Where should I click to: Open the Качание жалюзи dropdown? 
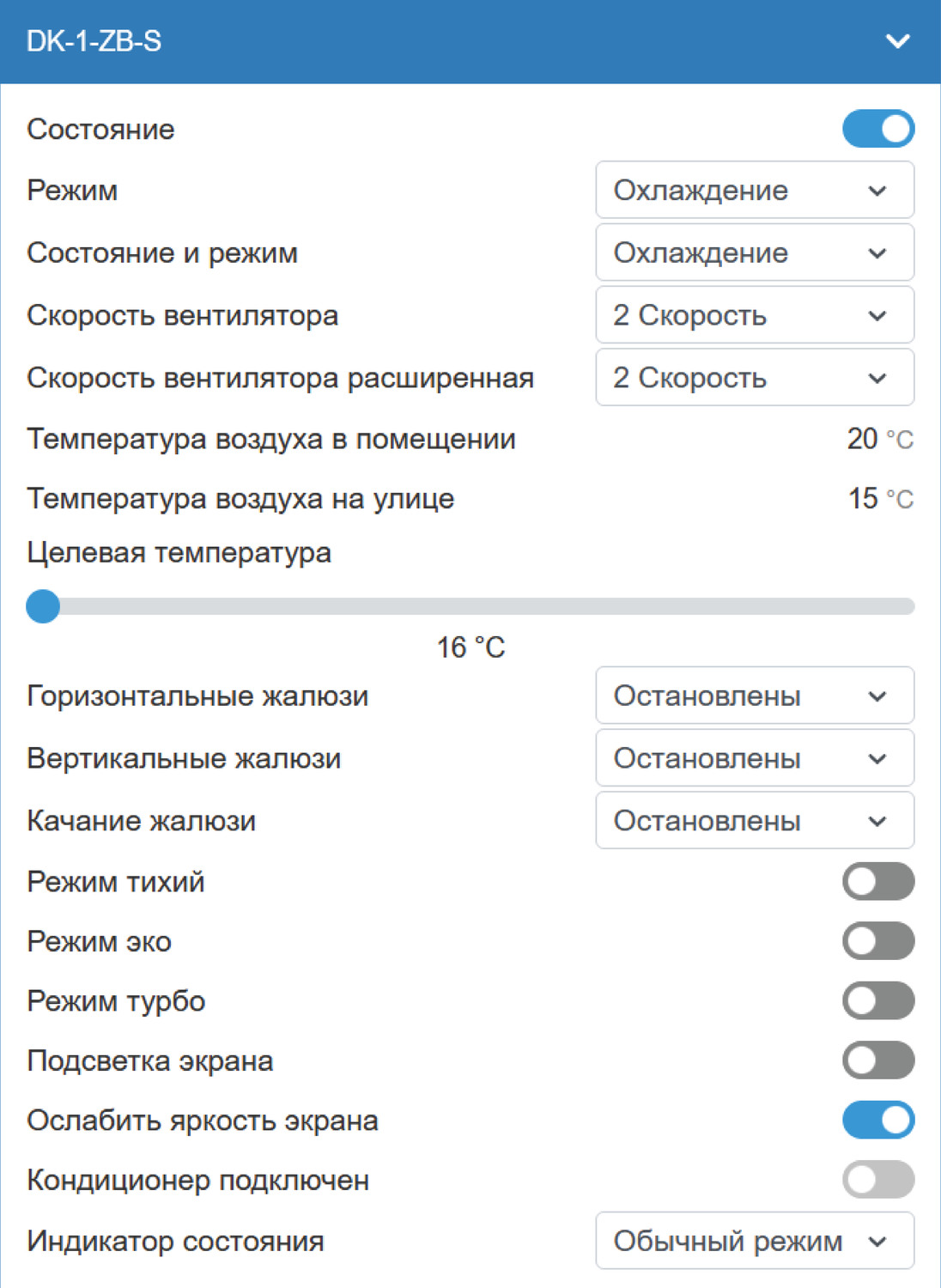click(x=755, y=820)
